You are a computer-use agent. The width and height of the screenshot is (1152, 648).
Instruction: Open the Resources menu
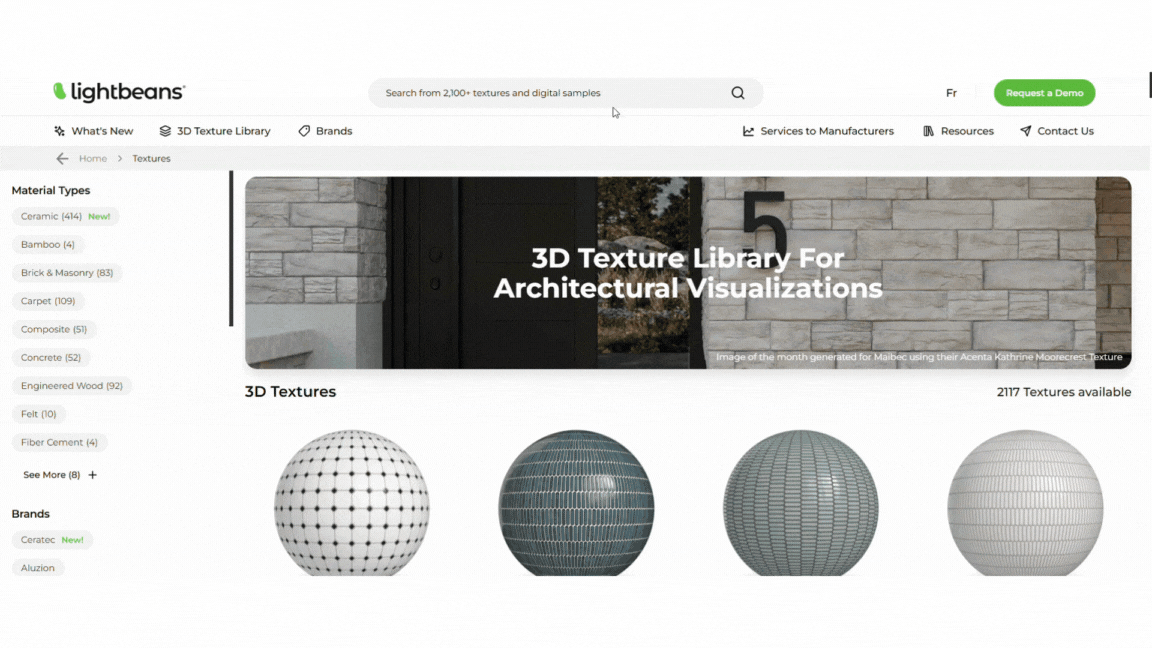pyautogui.click(x=958, y=132)
